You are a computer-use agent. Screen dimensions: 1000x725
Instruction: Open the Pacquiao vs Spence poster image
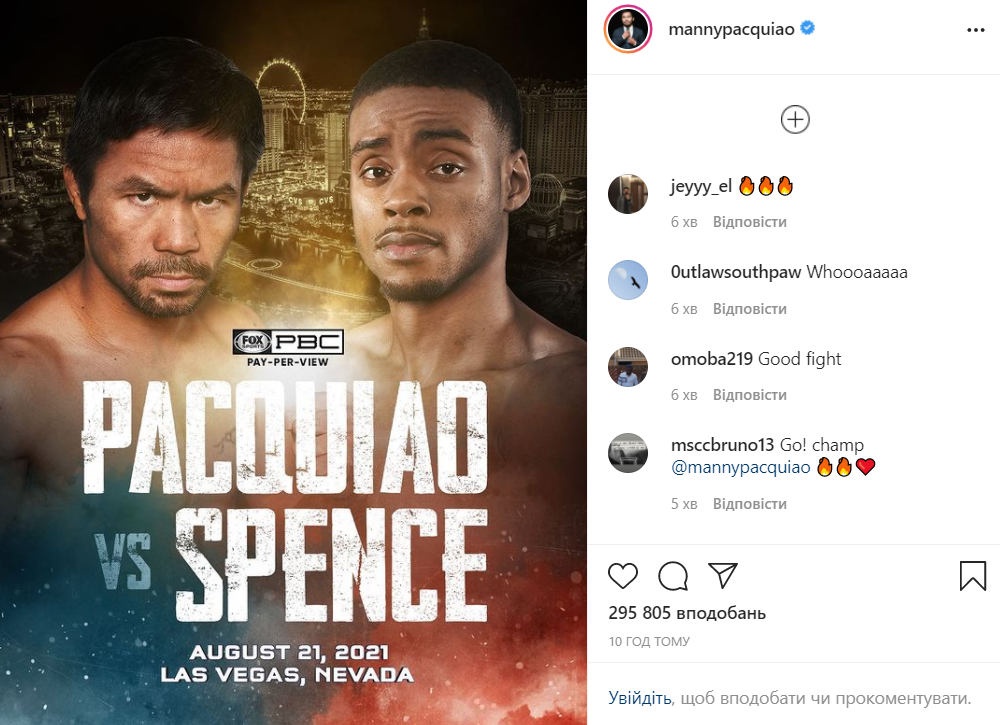[x=293, y=362]
